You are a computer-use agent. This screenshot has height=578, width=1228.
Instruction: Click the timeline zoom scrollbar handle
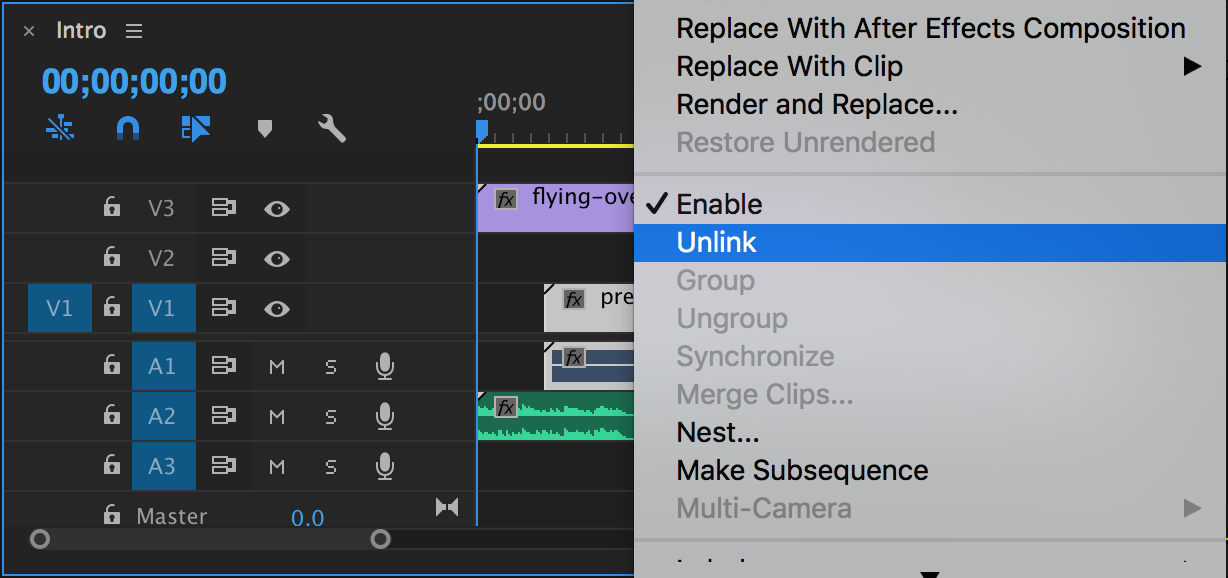[x=380, y=539]
